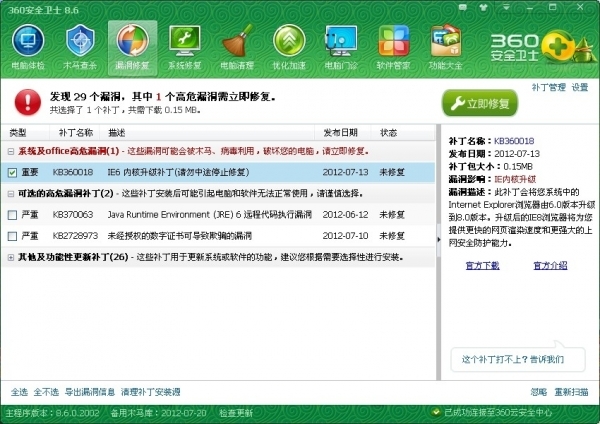Screen dimensions: 600x424
Task: Select the 系统修复 system repair icon
Action: point(184,47)
